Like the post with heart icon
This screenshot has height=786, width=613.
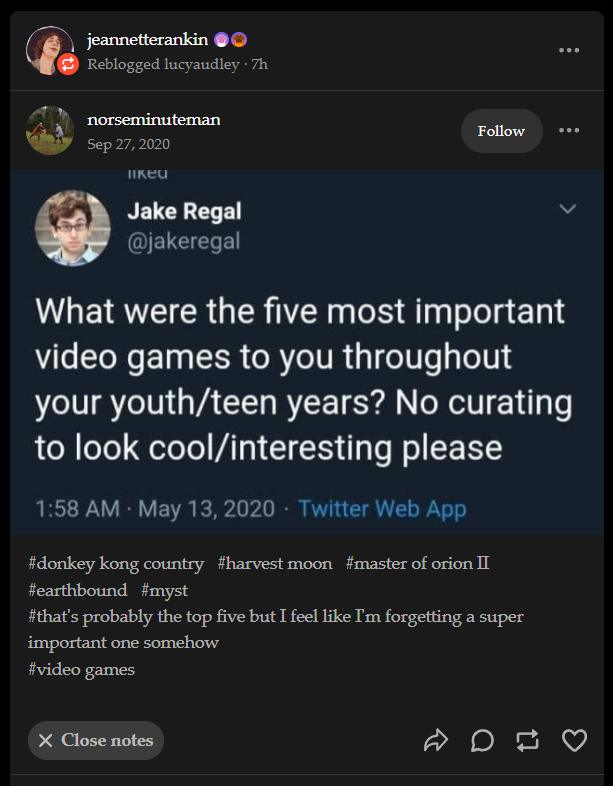pyautogui.click(x=574, y=740)
